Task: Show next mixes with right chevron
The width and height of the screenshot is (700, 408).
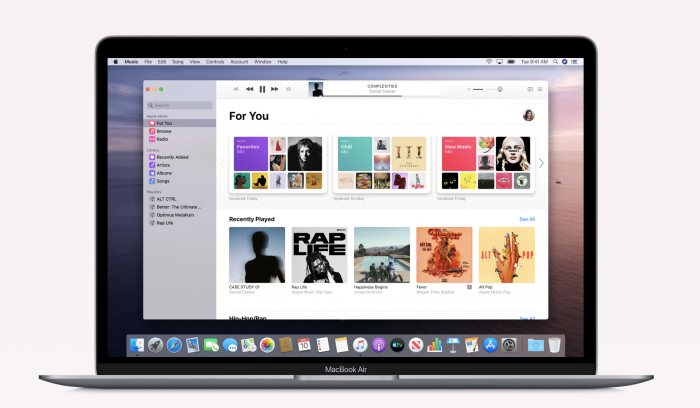Action: pyautogui.click(x=541, y=163)
